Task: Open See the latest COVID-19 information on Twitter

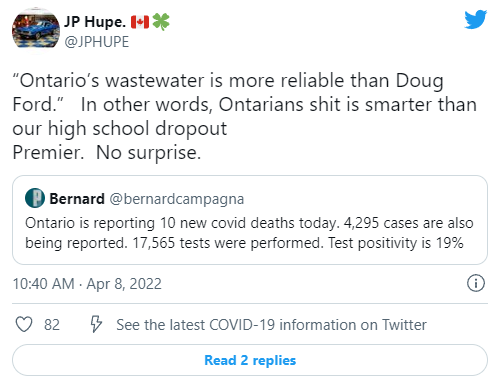Action: coord(271,325)
